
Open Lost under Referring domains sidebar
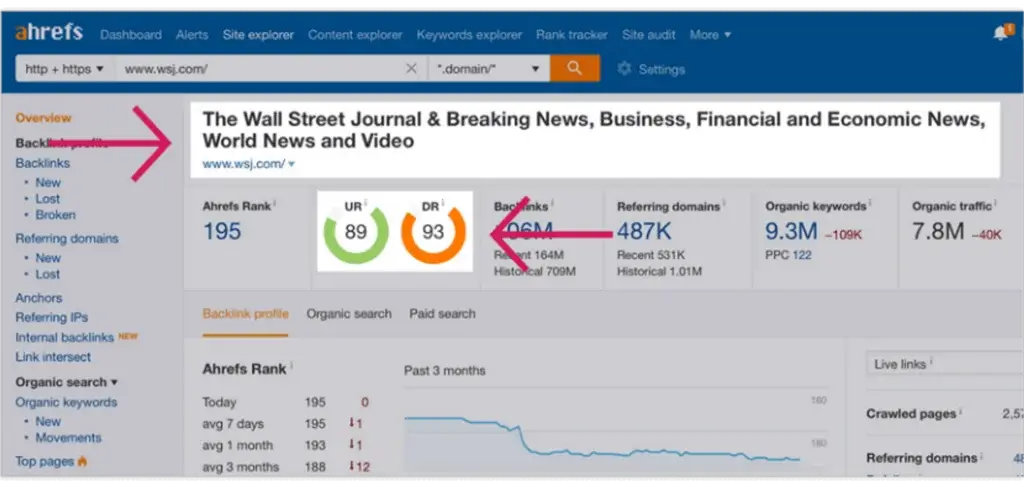click(48, 274)
